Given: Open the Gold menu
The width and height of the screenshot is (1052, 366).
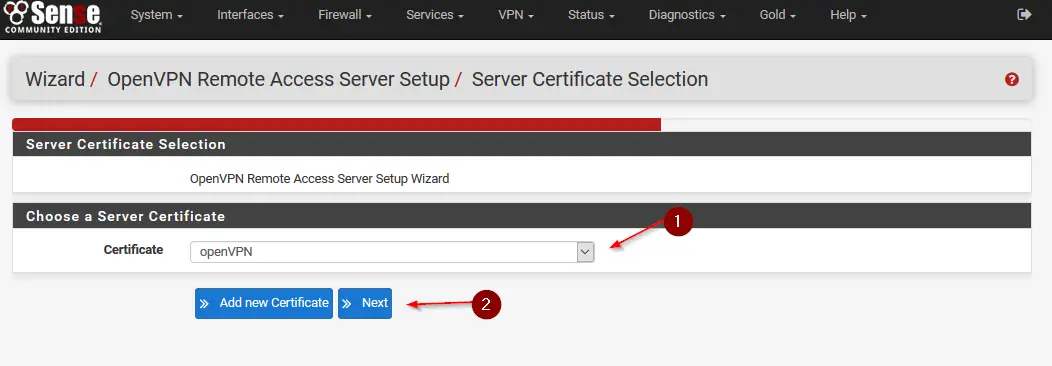Looking at the screenshot, I should 778,15.
